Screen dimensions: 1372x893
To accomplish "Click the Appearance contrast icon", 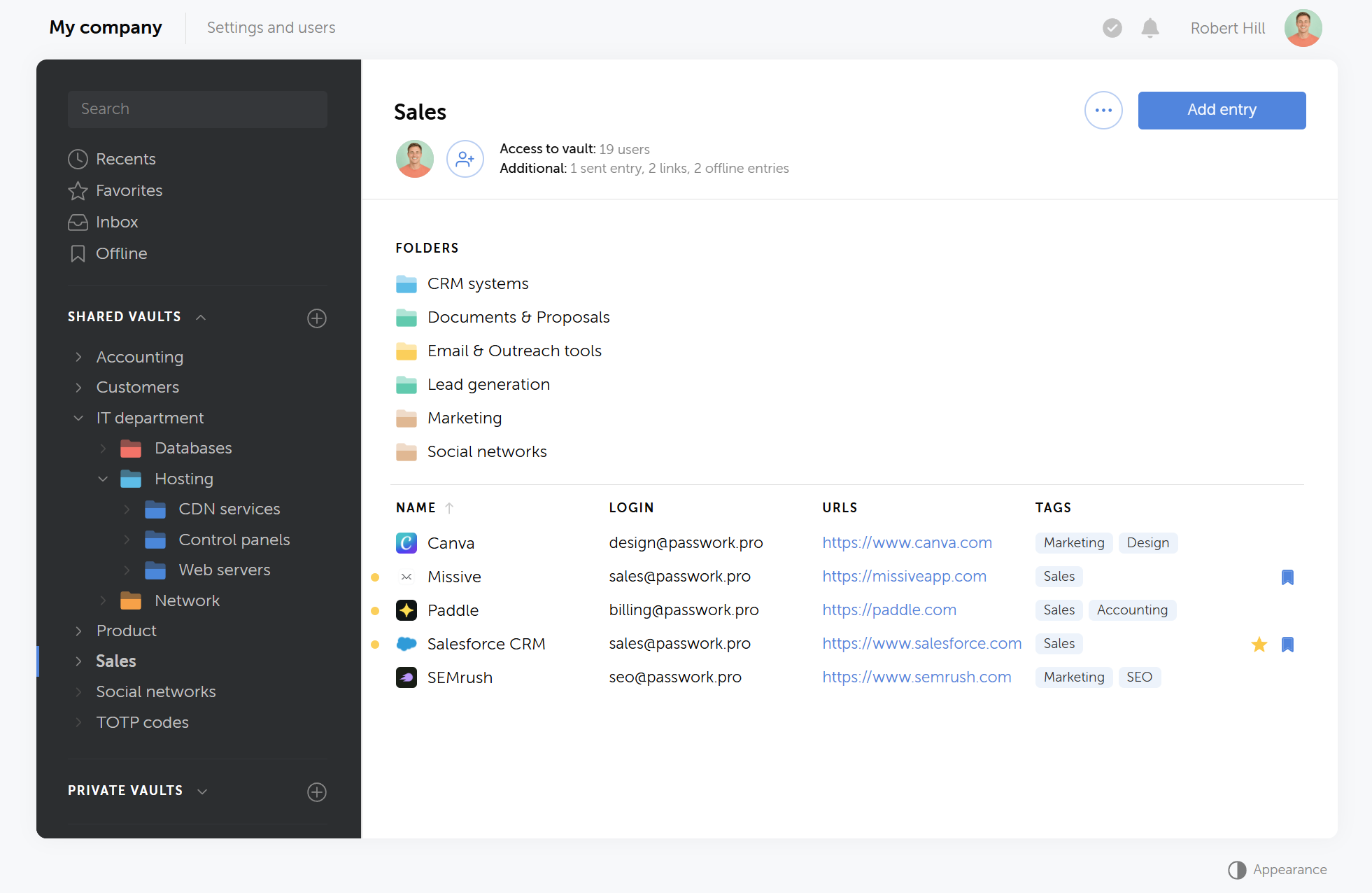I will (x=1237, y=870).
